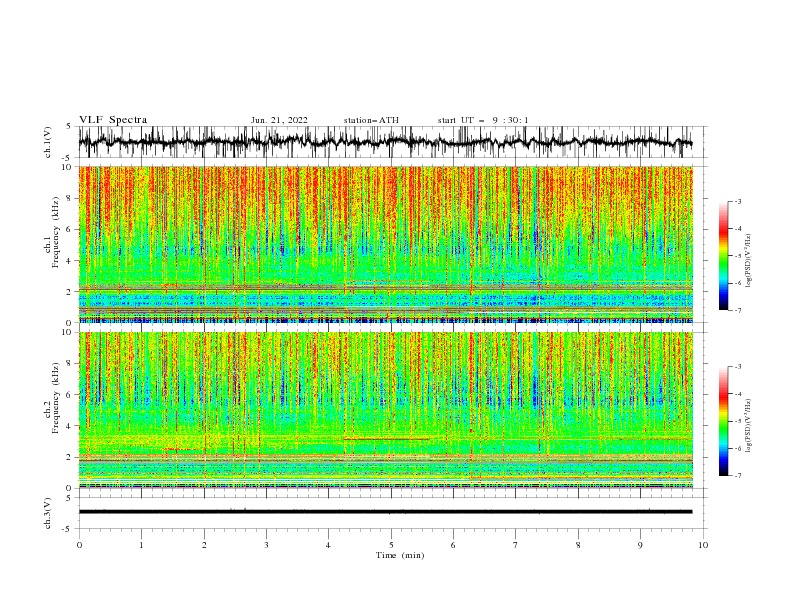Viewport: 792px width, 612px height.
Task: Click the ch.1 voltage waveform trace
Action: pyautogui.click(x=385, y=142)
